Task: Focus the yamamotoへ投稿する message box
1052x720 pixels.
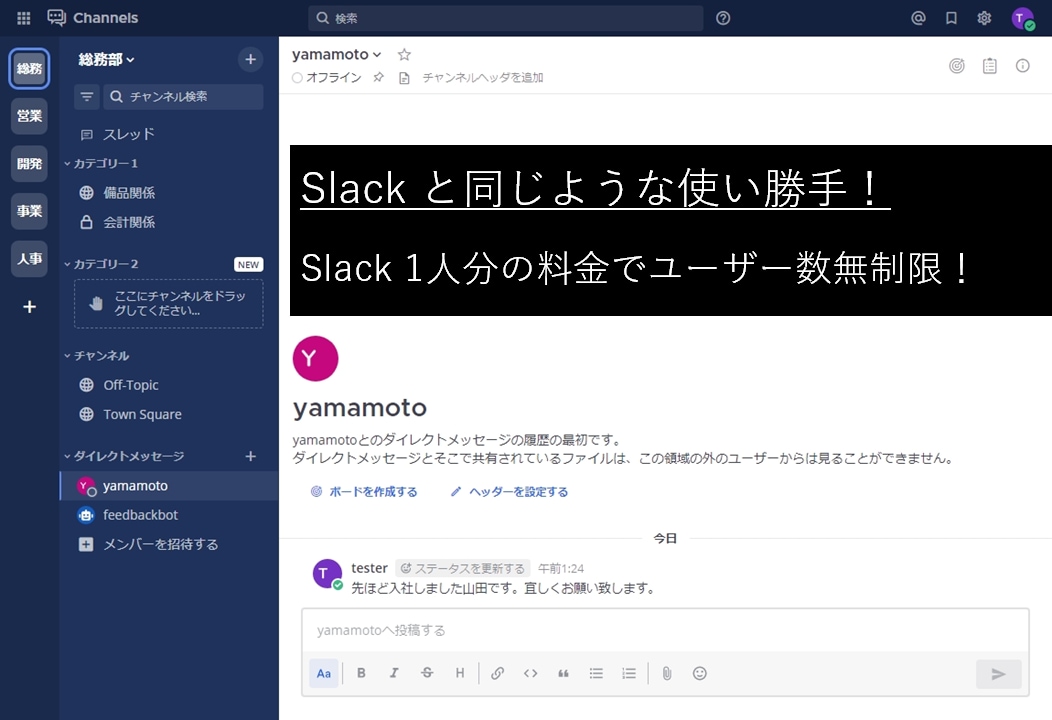Action: pyautogui.click(x=665, y=630)
